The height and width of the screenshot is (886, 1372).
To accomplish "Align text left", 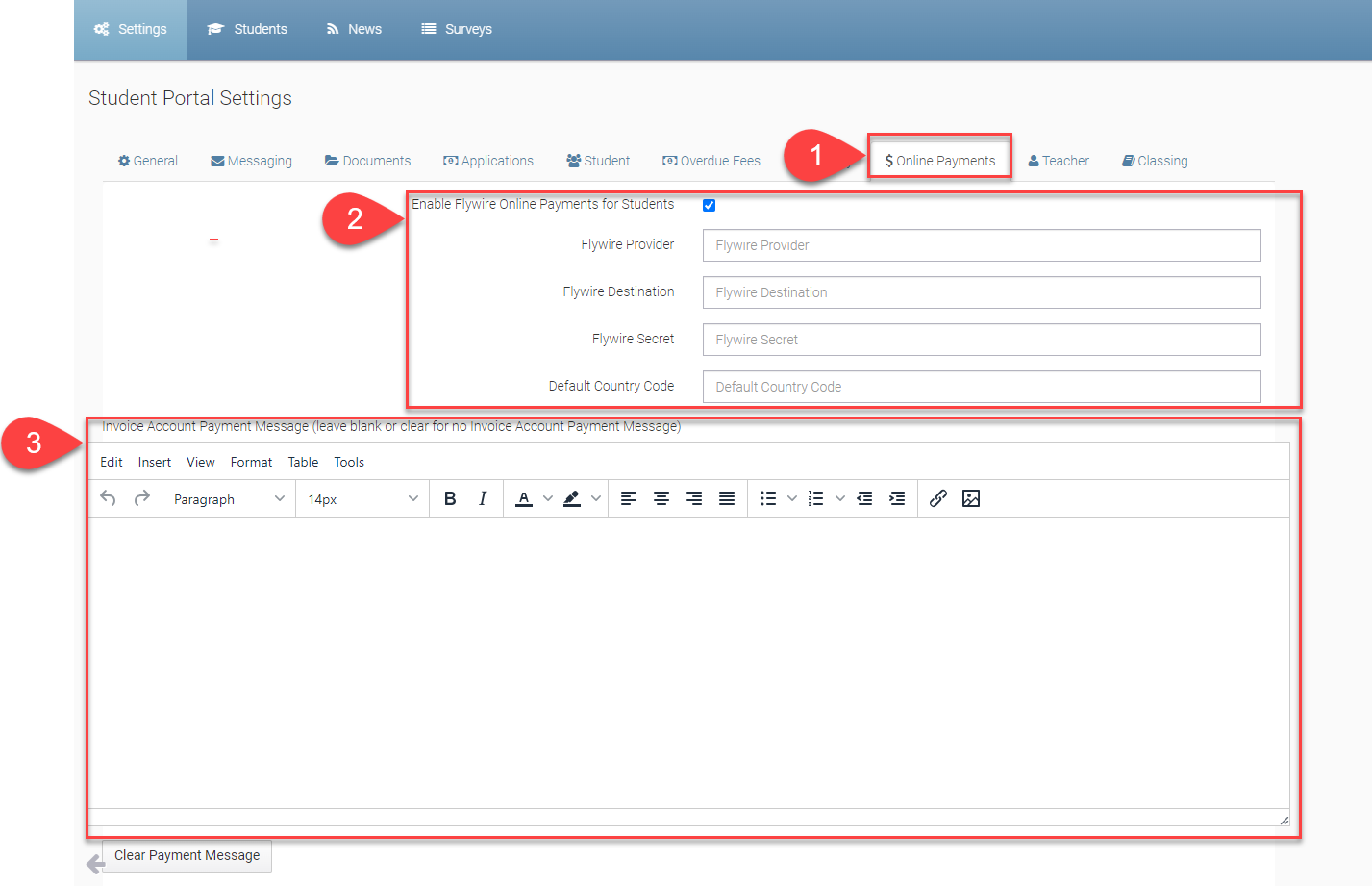I will (629, 498).
